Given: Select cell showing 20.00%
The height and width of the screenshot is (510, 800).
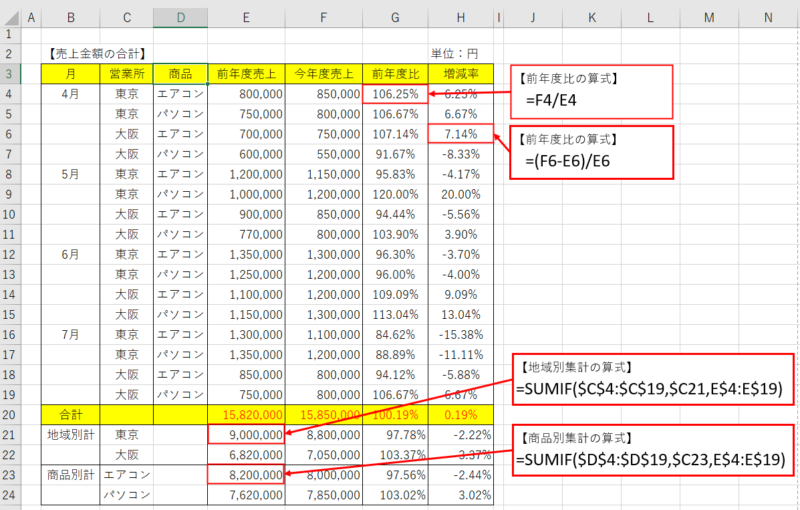Looking at the screenshot, I should coord(461,194).
